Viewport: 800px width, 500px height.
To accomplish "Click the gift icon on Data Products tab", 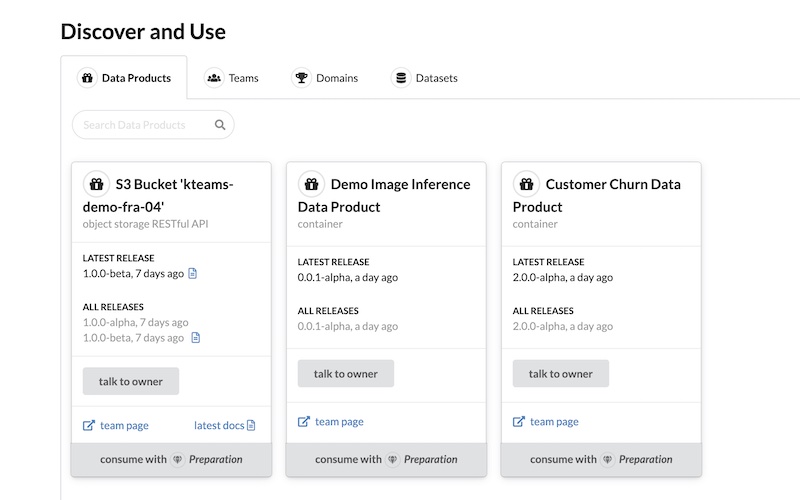I will (87, 78).
